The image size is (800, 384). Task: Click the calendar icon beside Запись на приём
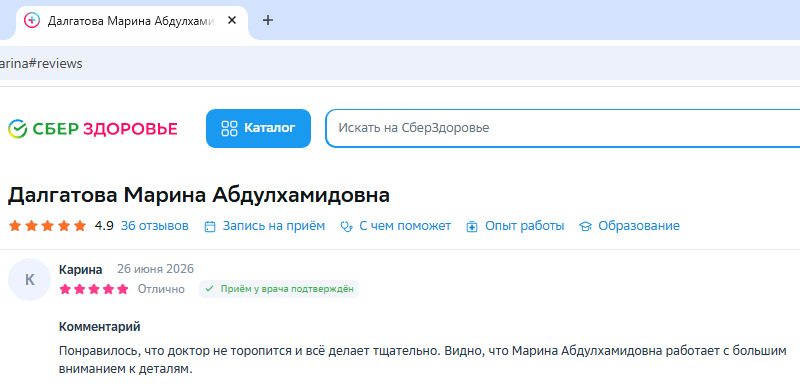click(x=210, y=227)
